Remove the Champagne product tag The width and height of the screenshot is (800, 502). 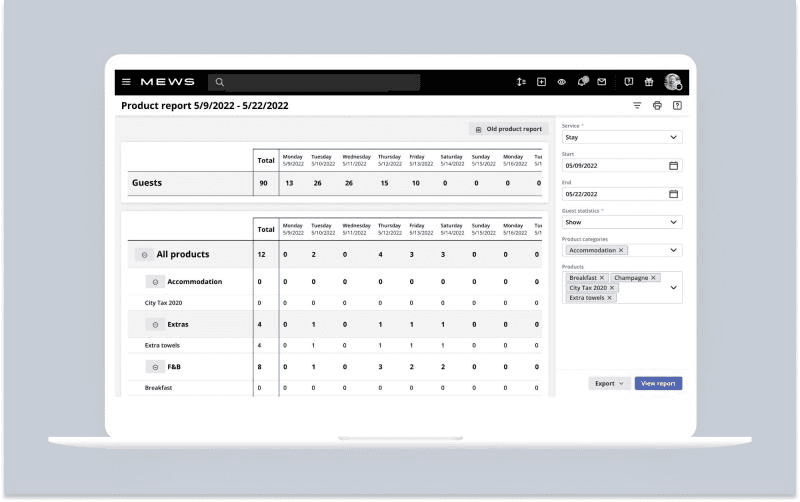tap(654, 277)
